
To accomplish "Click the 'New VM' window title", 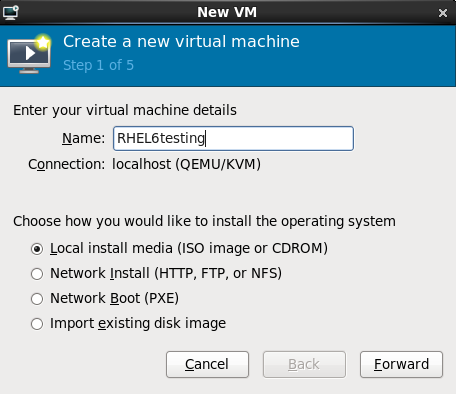I will [x=227, y=13].
